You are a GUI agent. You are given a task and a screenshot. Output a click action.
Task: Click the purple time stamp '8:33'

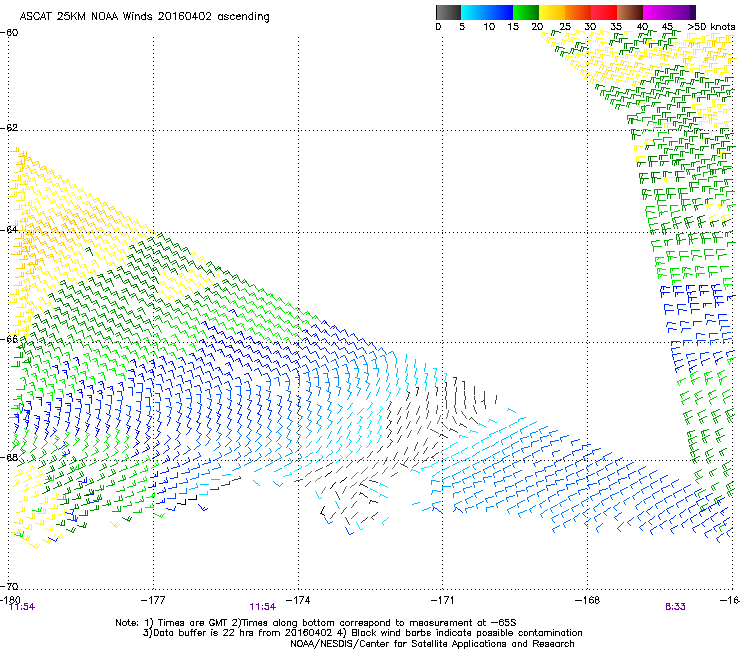[x=675, y=607]
